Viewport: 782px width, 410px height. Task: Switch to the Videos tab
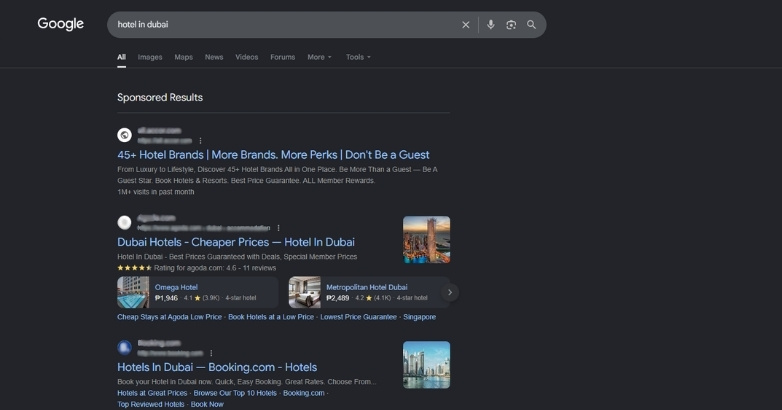pyautogui.click(x=246, y=57)
